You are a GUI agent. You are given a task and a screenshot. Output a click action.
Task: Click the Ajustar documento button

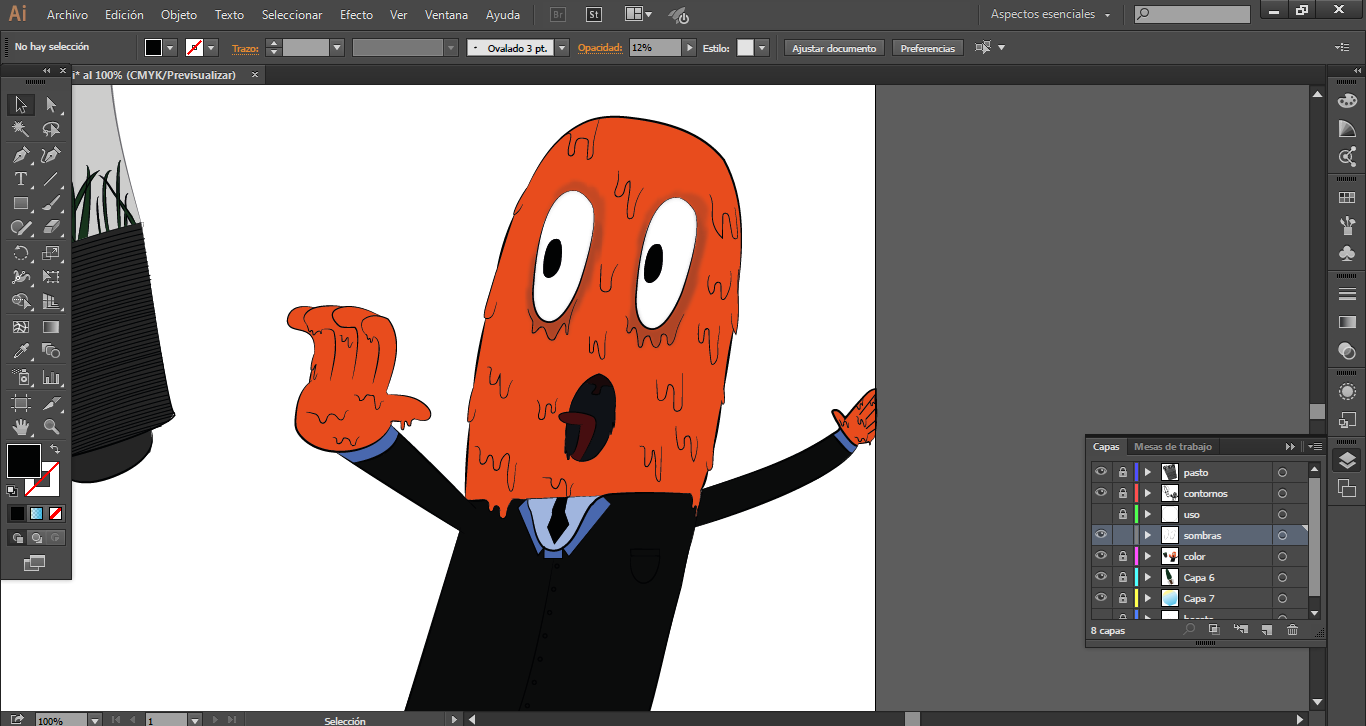(834, 48)
